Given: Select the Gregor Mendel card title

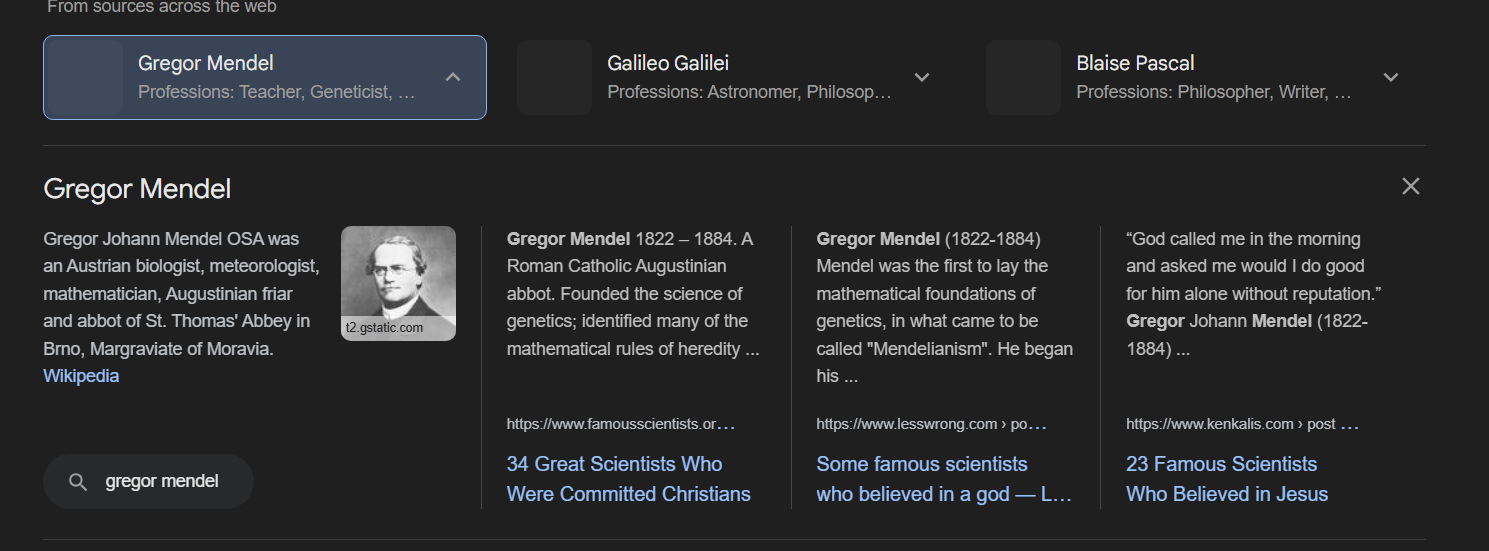Looking at the screenshot, I should (x=206, y=63).
